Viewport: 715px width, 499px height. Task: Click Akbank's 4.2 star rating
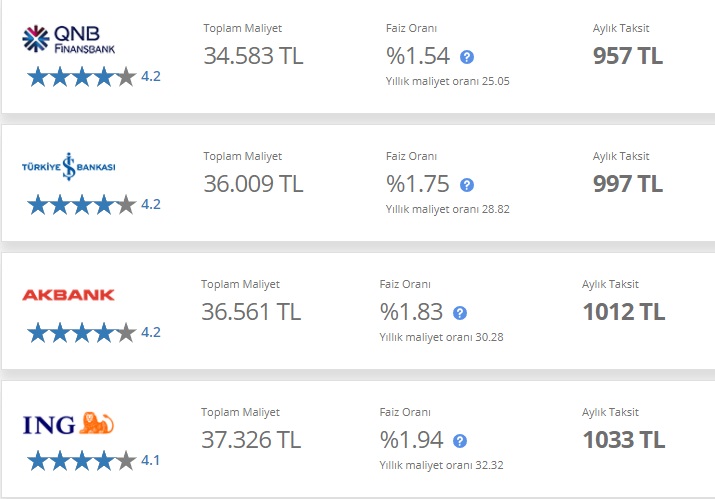pos(93,333)
